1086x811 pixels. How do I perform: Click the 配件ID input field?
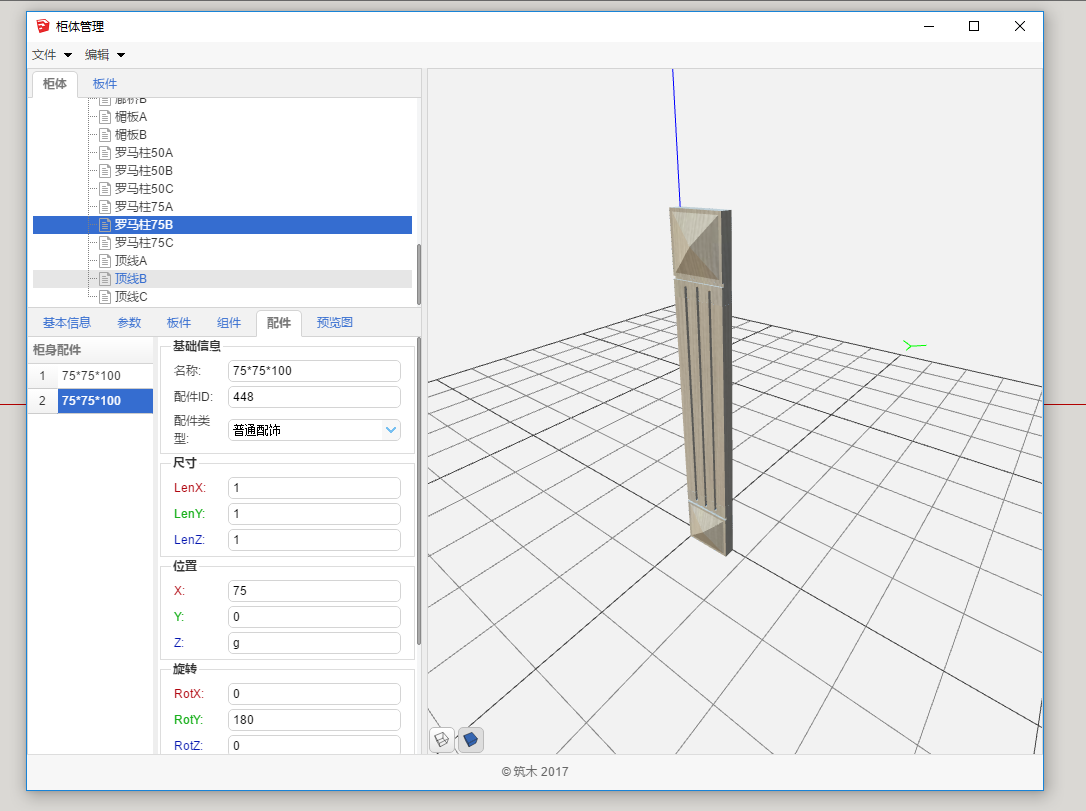pyautogui.click(x=314, y=397)
